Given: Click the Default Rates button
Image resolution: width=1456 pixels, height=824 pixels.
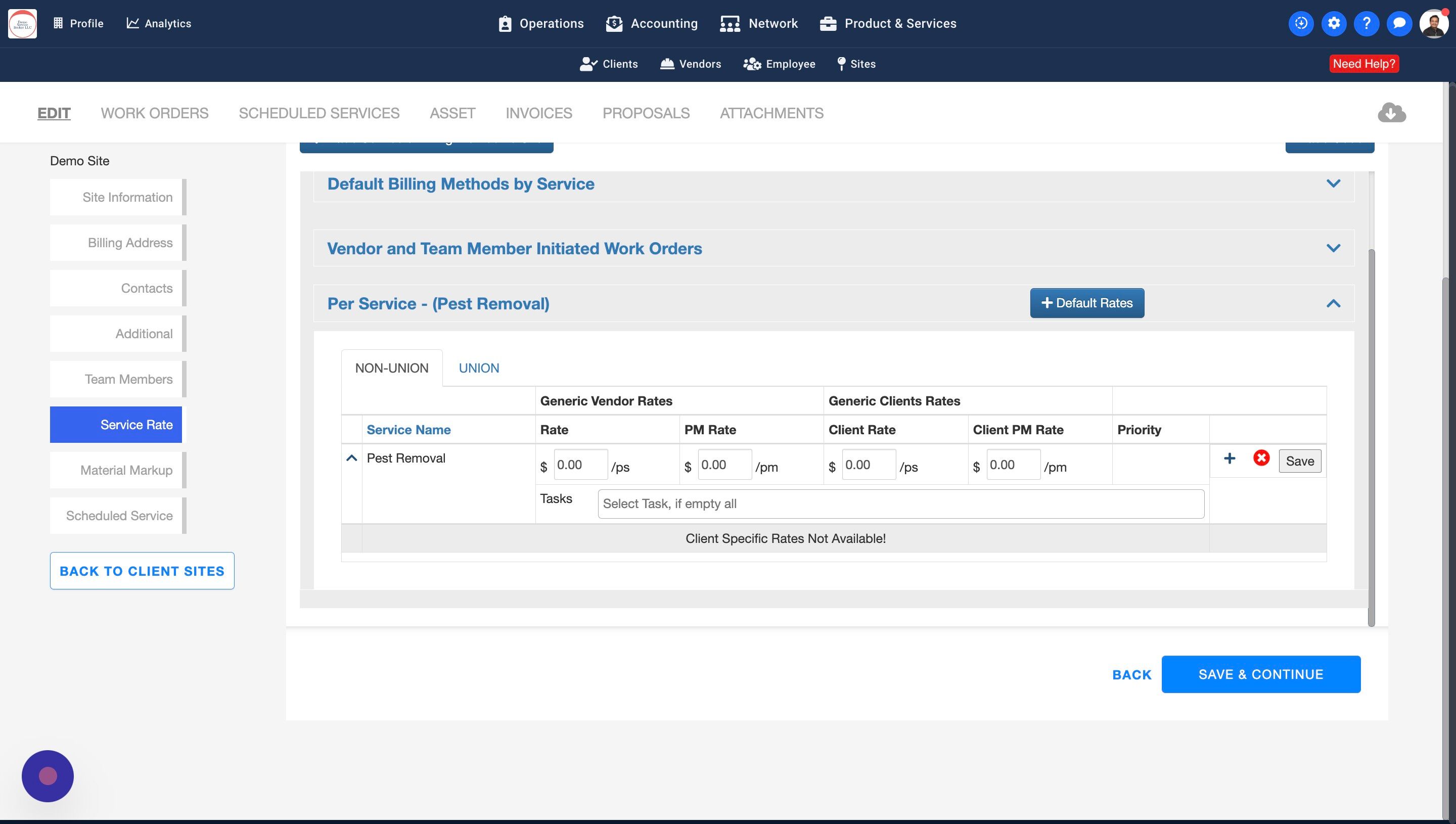Looking at the screenshot, I should click(x=1086, y=303).
